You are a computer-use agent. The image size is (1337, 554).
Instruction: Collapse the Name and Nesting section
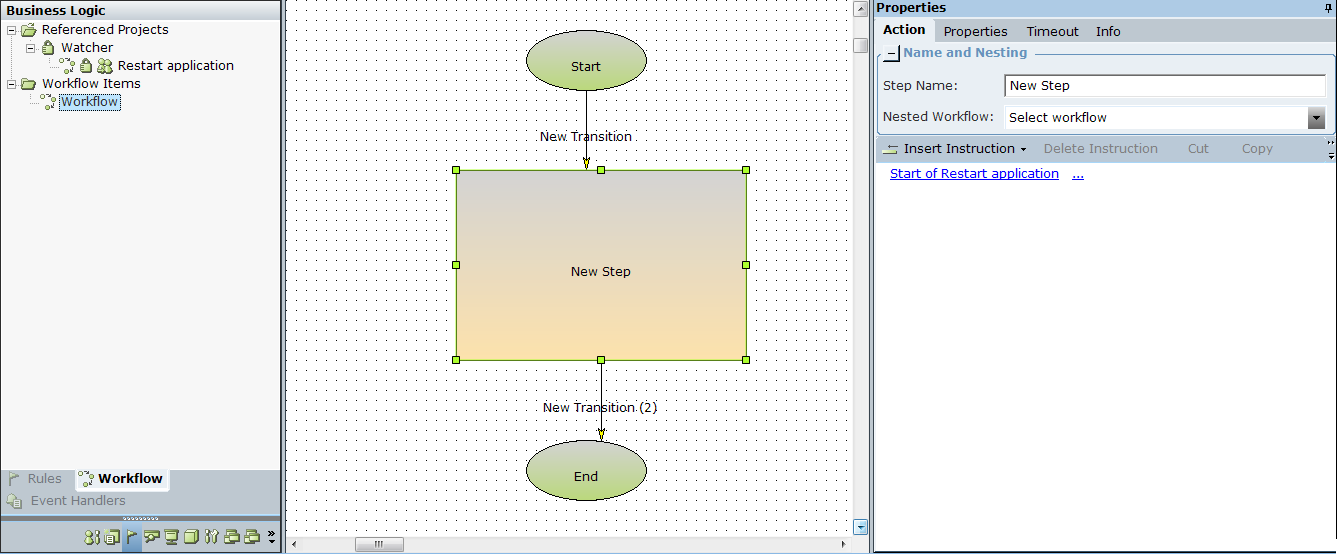click(891, 53)
